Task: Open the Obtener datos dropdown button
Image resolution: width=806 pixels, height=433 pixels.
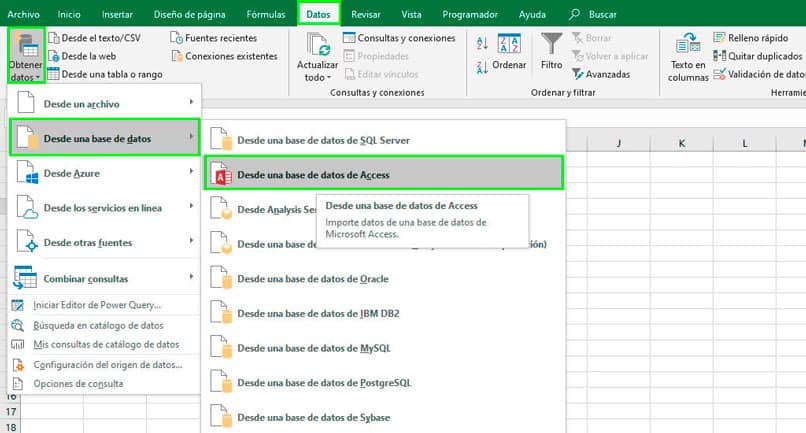Action: click(26, 56)
